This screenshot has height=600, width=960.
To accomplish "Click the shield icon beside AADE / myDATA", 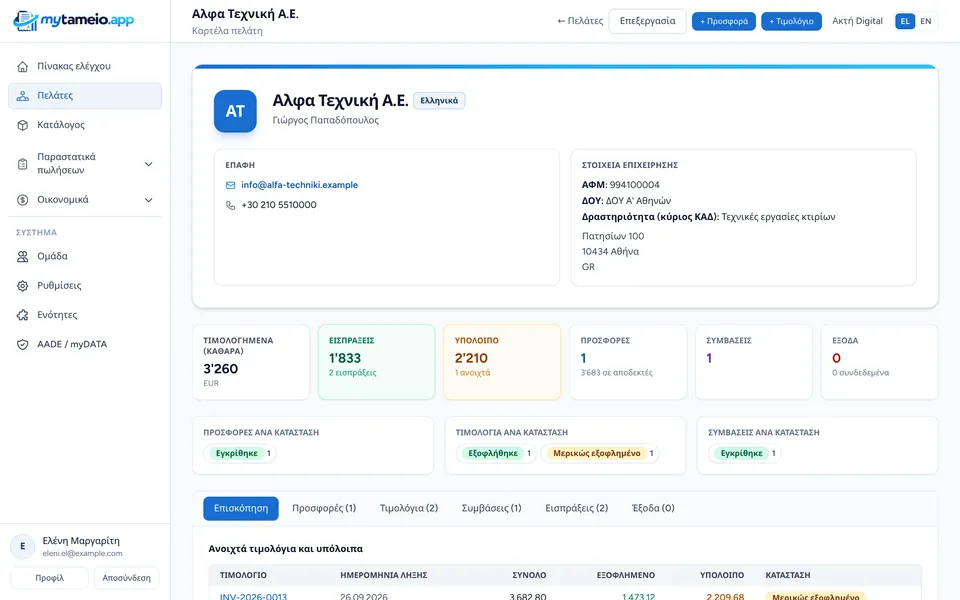I will point(23,345).
